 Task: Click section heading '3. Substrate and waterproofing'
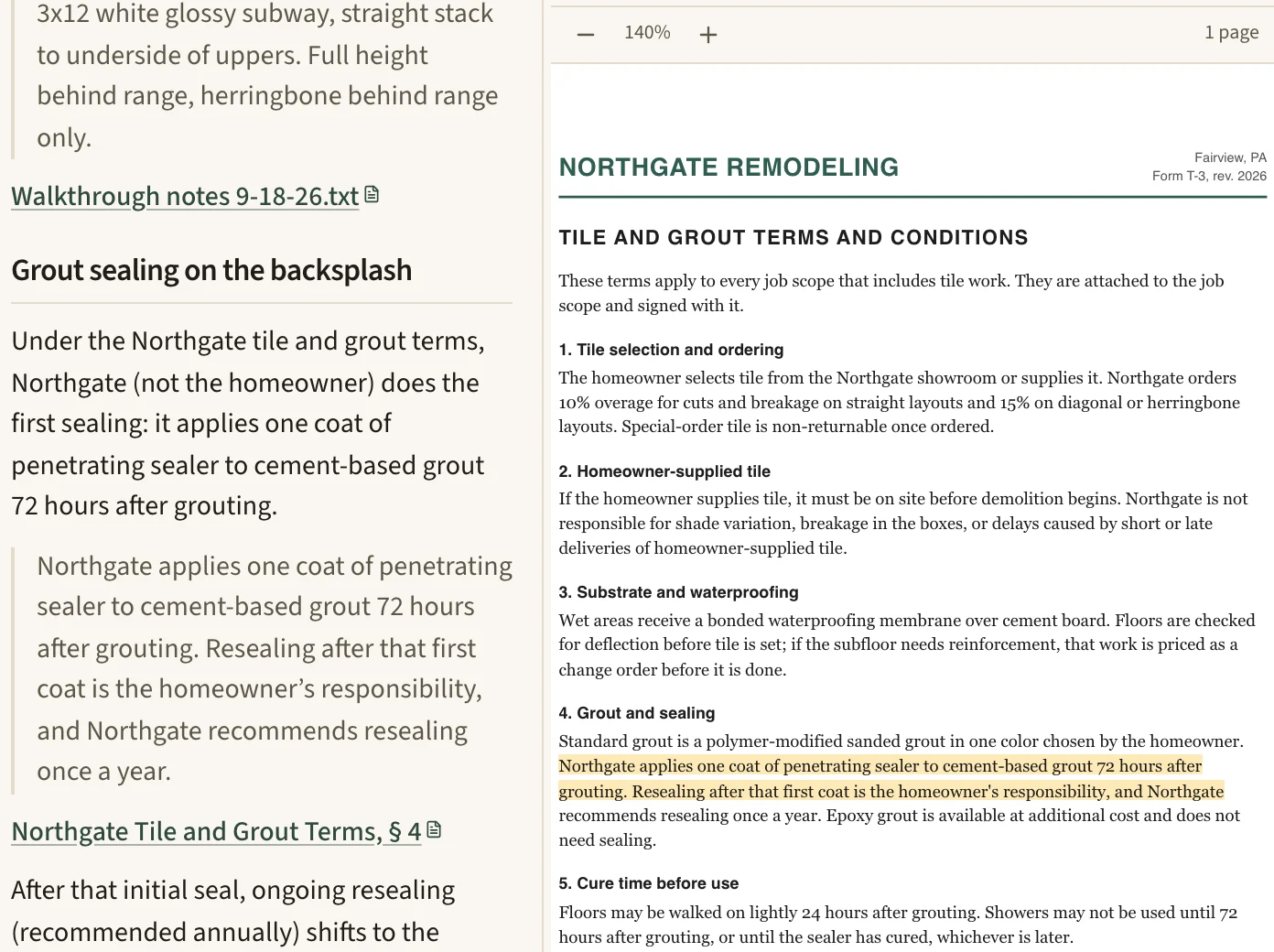678,592
